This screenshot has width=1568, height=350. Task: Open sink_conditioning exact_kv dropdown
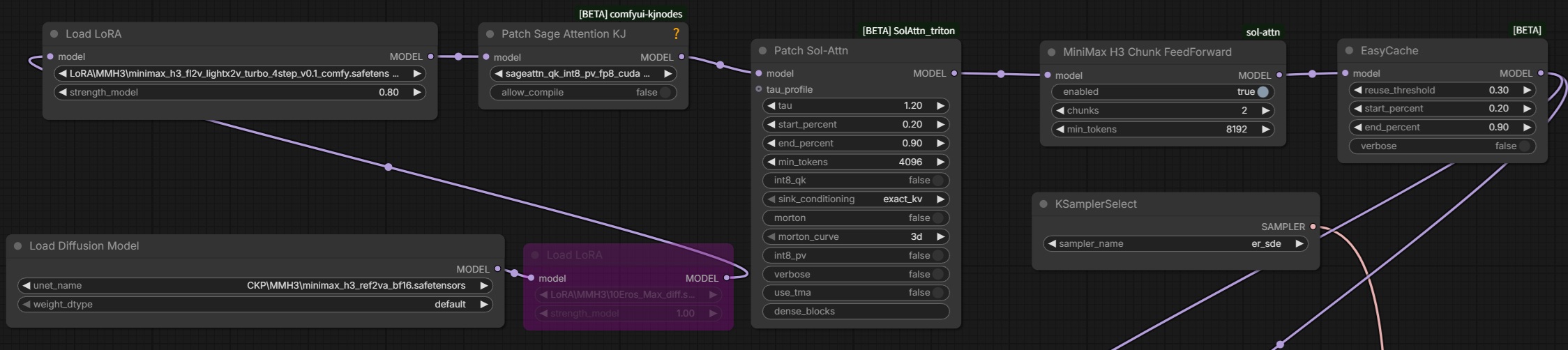pos(856,199)
